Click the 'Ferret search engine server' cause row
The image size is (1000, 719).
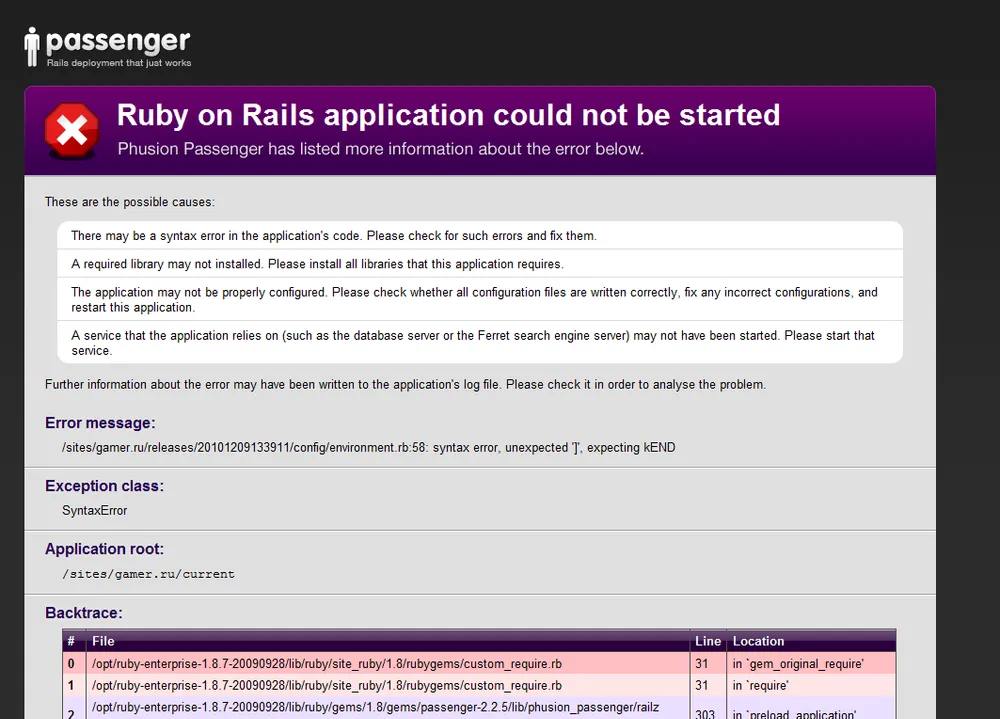480,343
